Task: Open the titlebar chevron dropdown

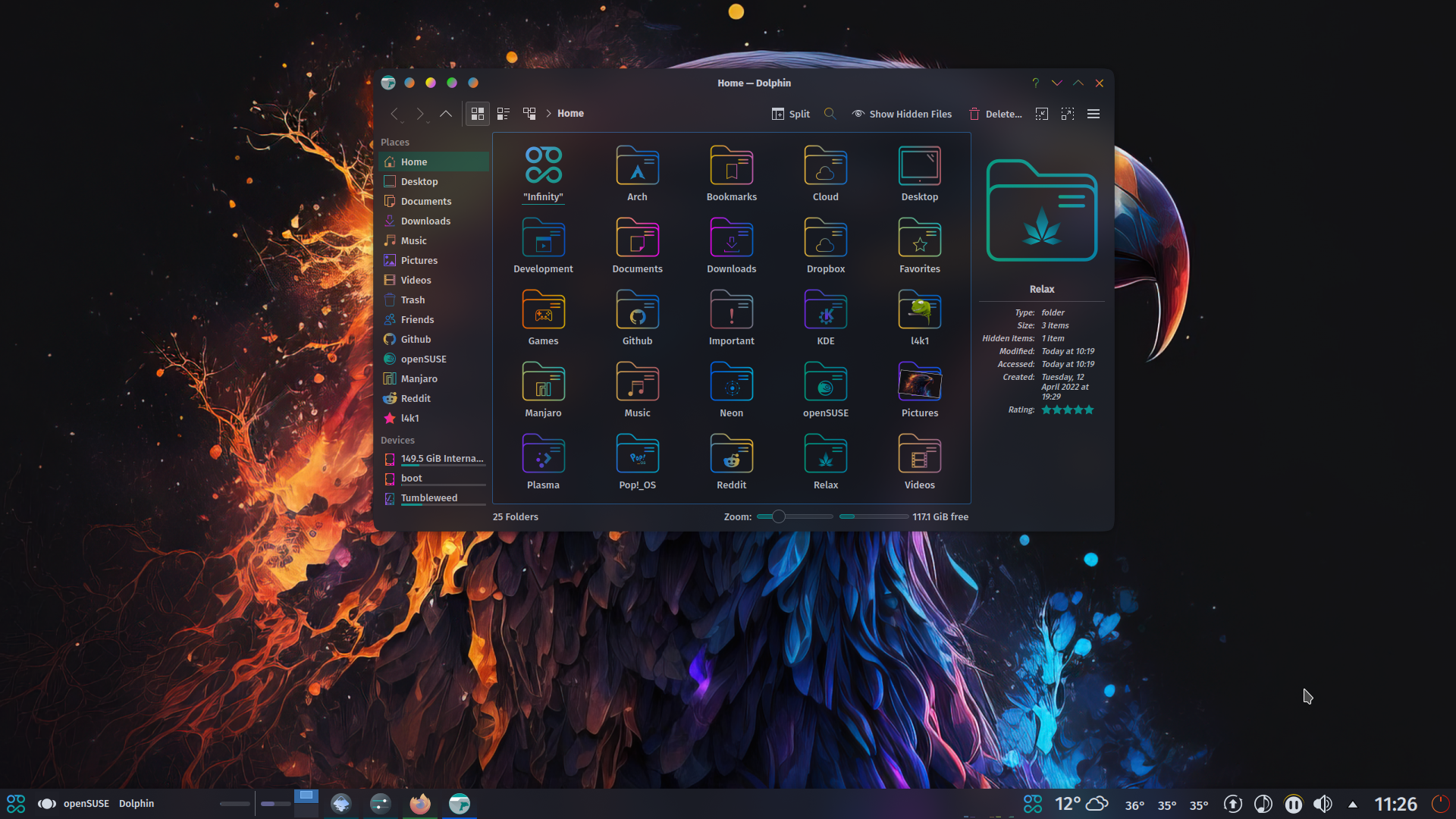Action: tap(1058, 83)
